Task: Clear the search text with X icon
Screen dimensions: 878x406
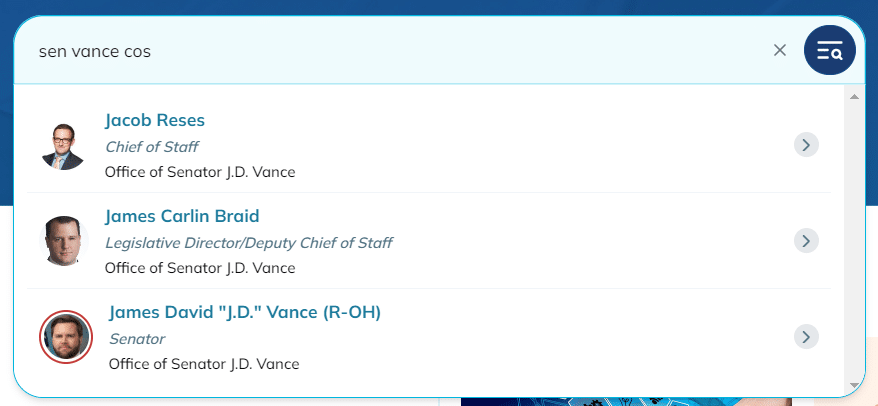Action: pyautogui.click(x=779, y=50)
